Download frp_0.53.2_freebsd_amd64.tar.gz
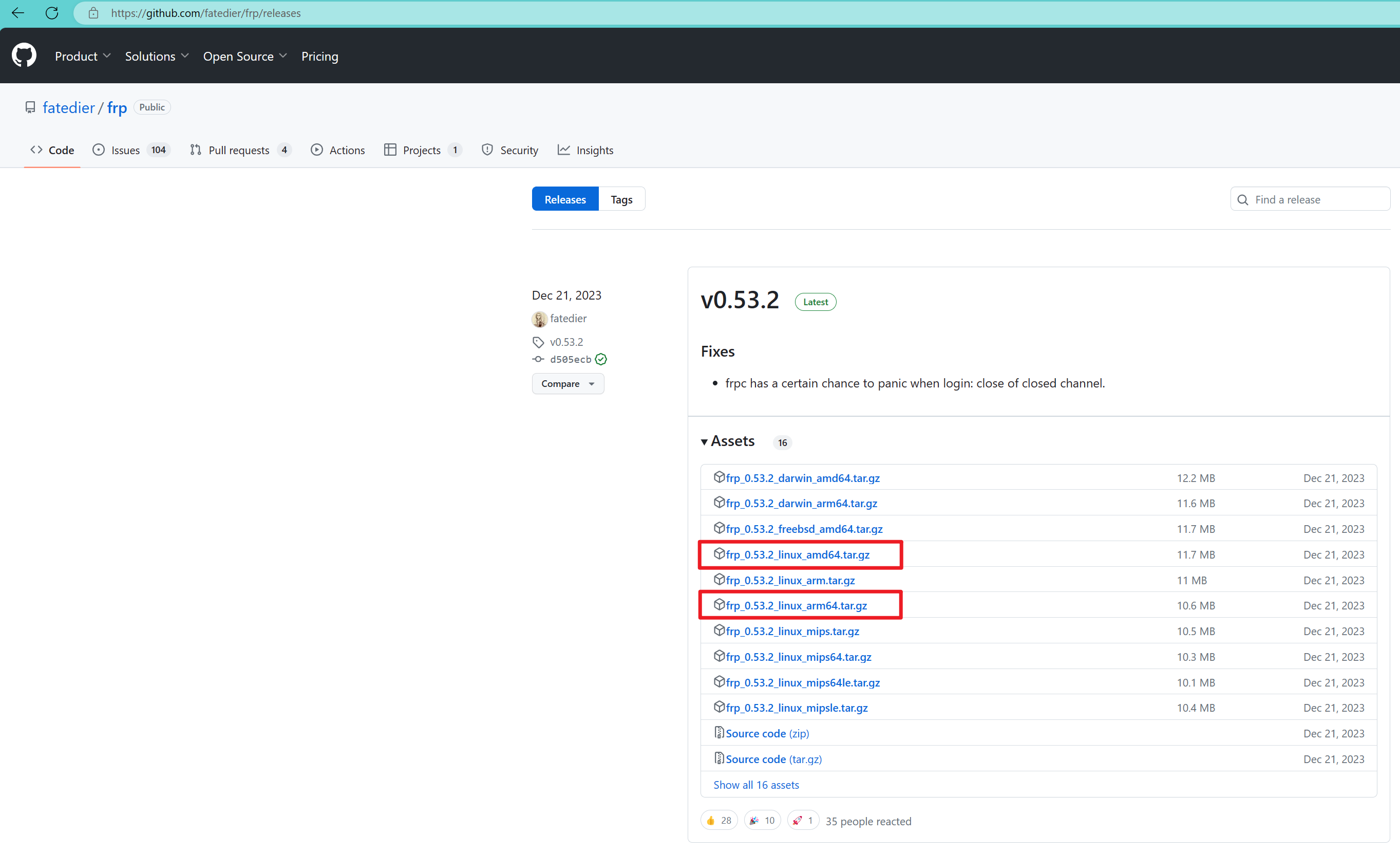1400x853 pixels. pos(805,529)
